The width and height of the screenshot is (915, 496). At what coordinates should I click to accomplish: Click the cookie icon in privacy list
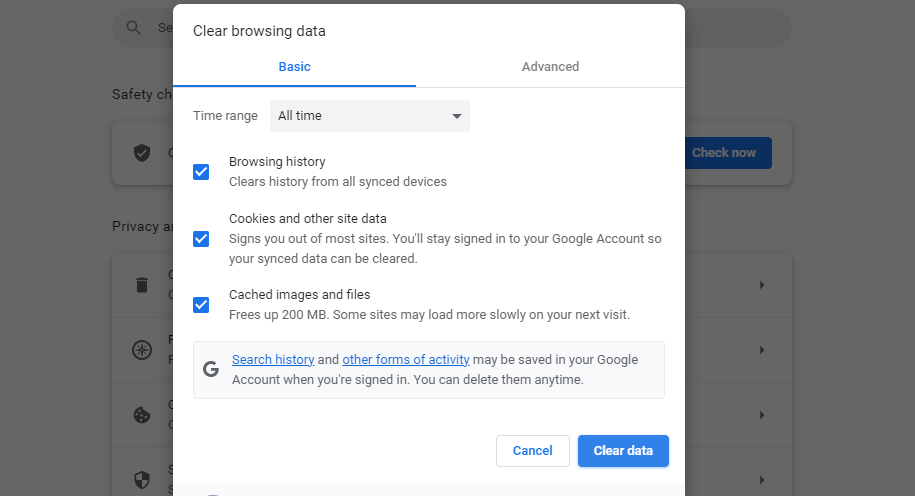click(x=142, y=415)
